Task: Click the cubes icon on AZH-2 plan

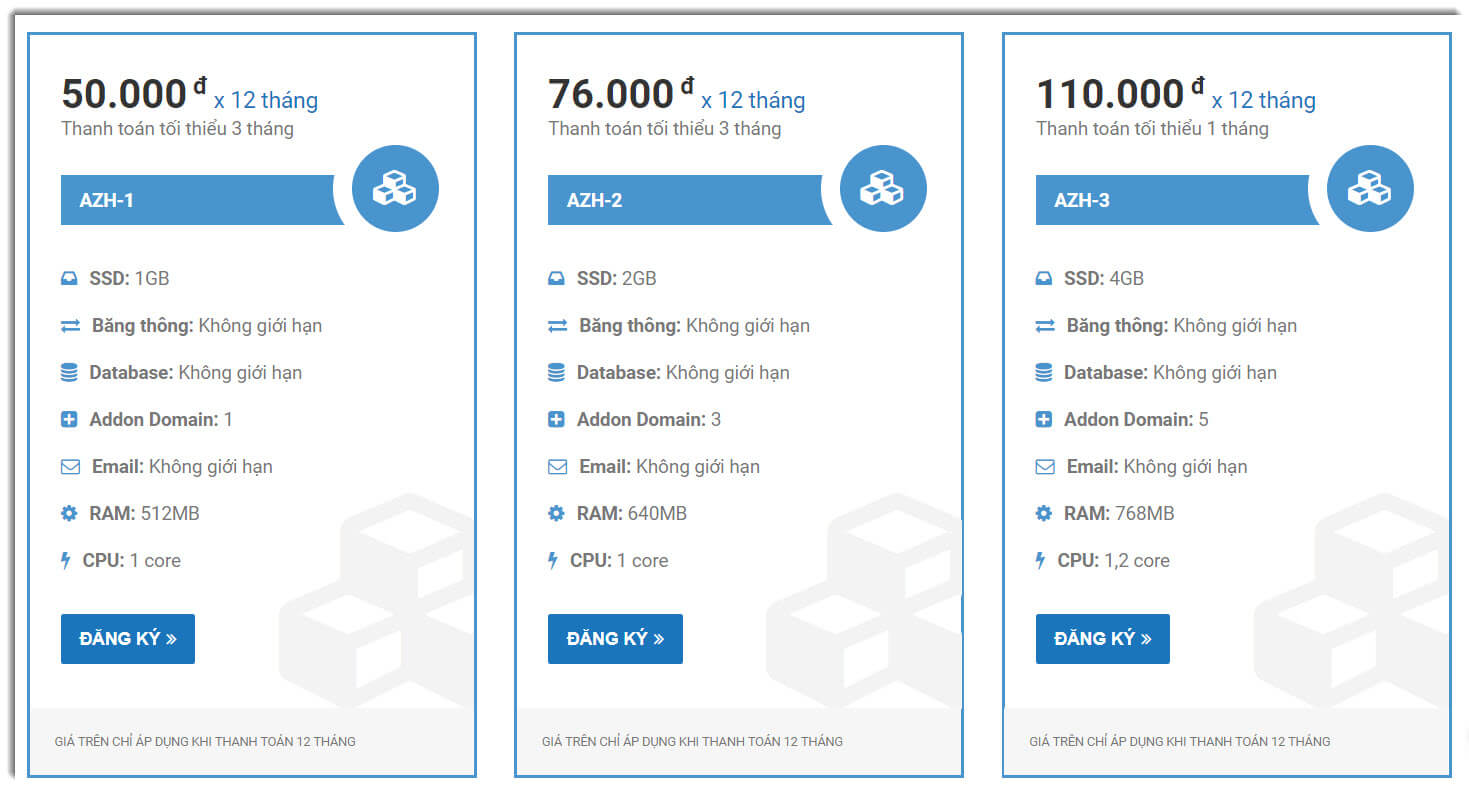Action: click(x=882, y=188)
